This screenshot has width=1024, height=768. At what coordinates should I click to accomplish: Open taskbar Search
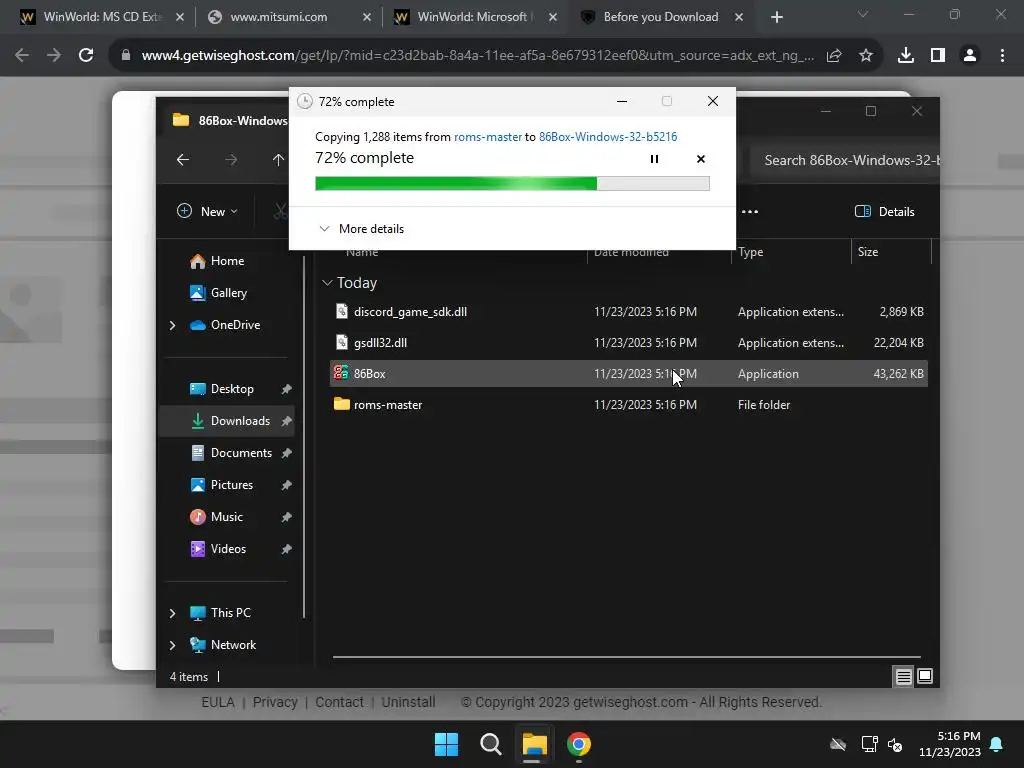(x=490, y=744)
